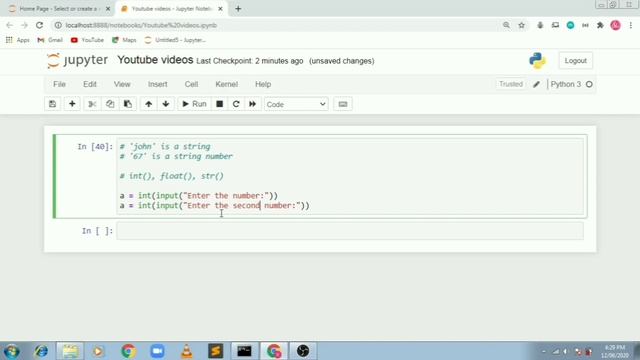The width and height of the screenshot is (640, 360).
Task: Paste cells below icon
Action: click(x=128, y=104)
